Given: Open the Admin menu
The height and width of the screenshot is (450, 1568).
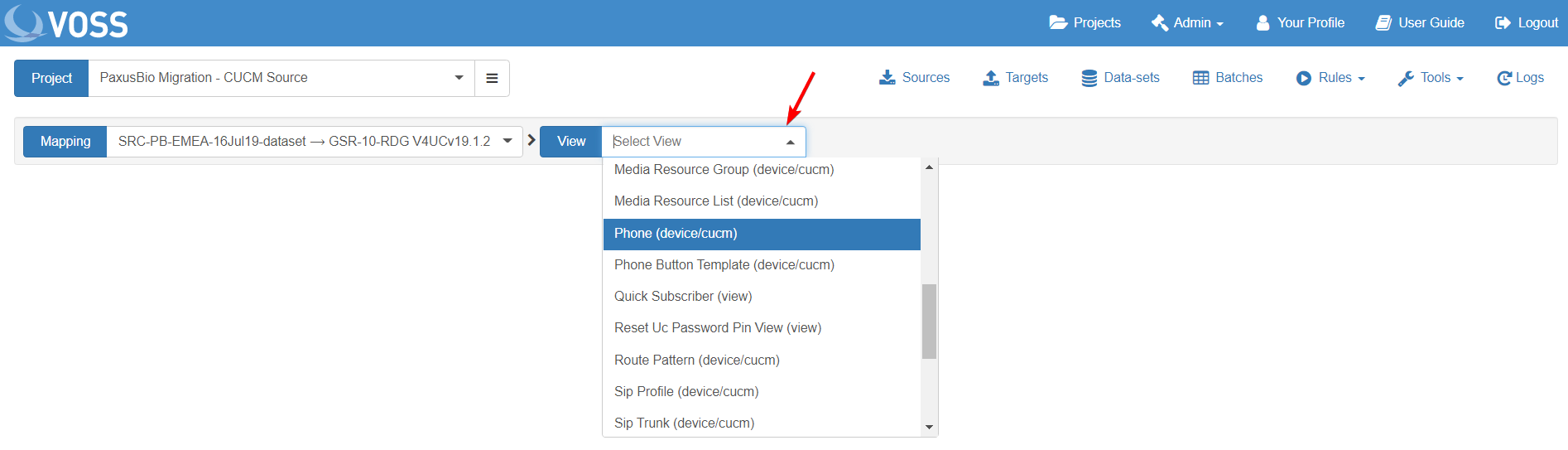Looking at the screenshot, I should (x=1187, y=23).
